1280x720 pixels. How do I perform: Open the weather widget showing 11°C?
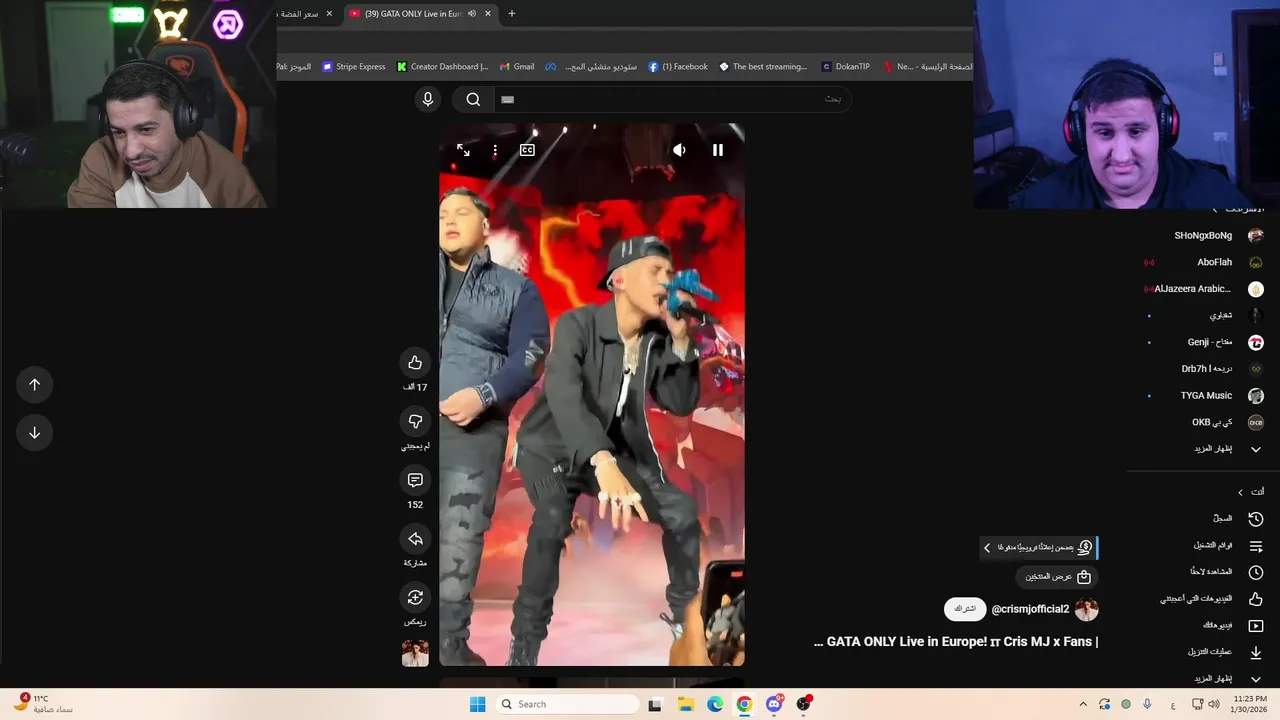pos(42,704)
